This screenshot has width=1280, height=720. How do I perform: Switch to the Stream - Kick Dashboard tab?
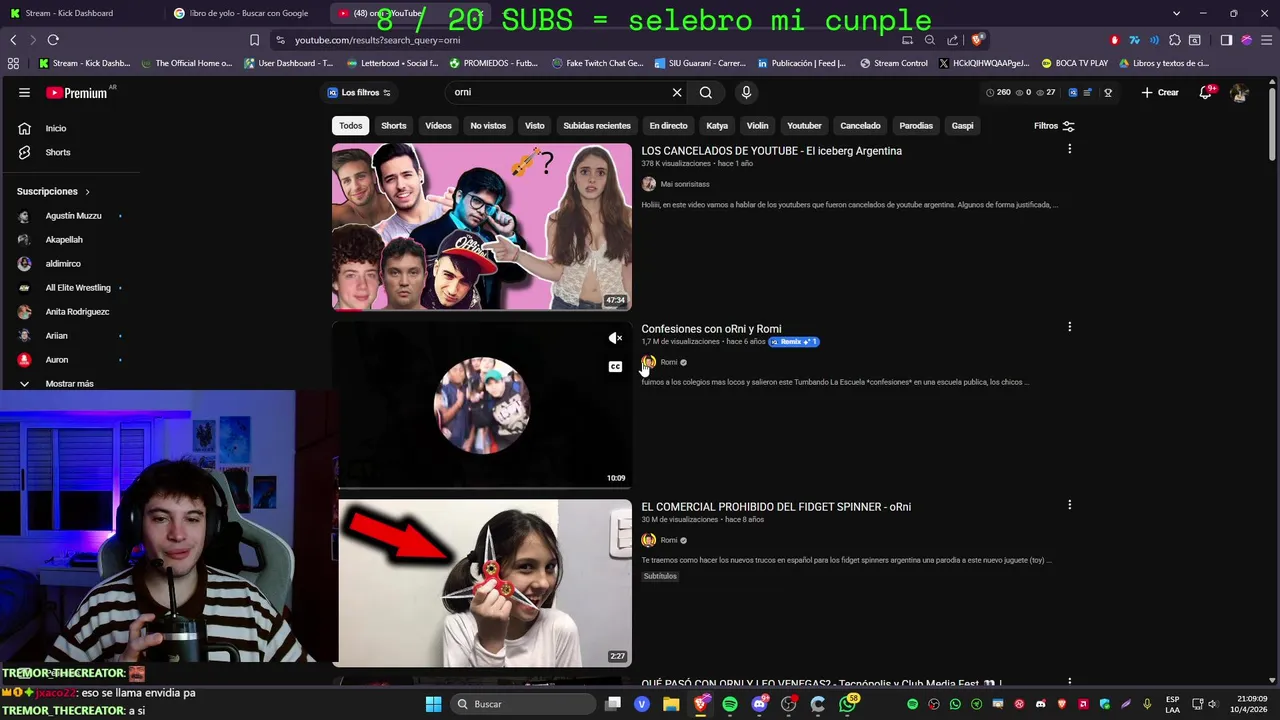pos(80,13)
